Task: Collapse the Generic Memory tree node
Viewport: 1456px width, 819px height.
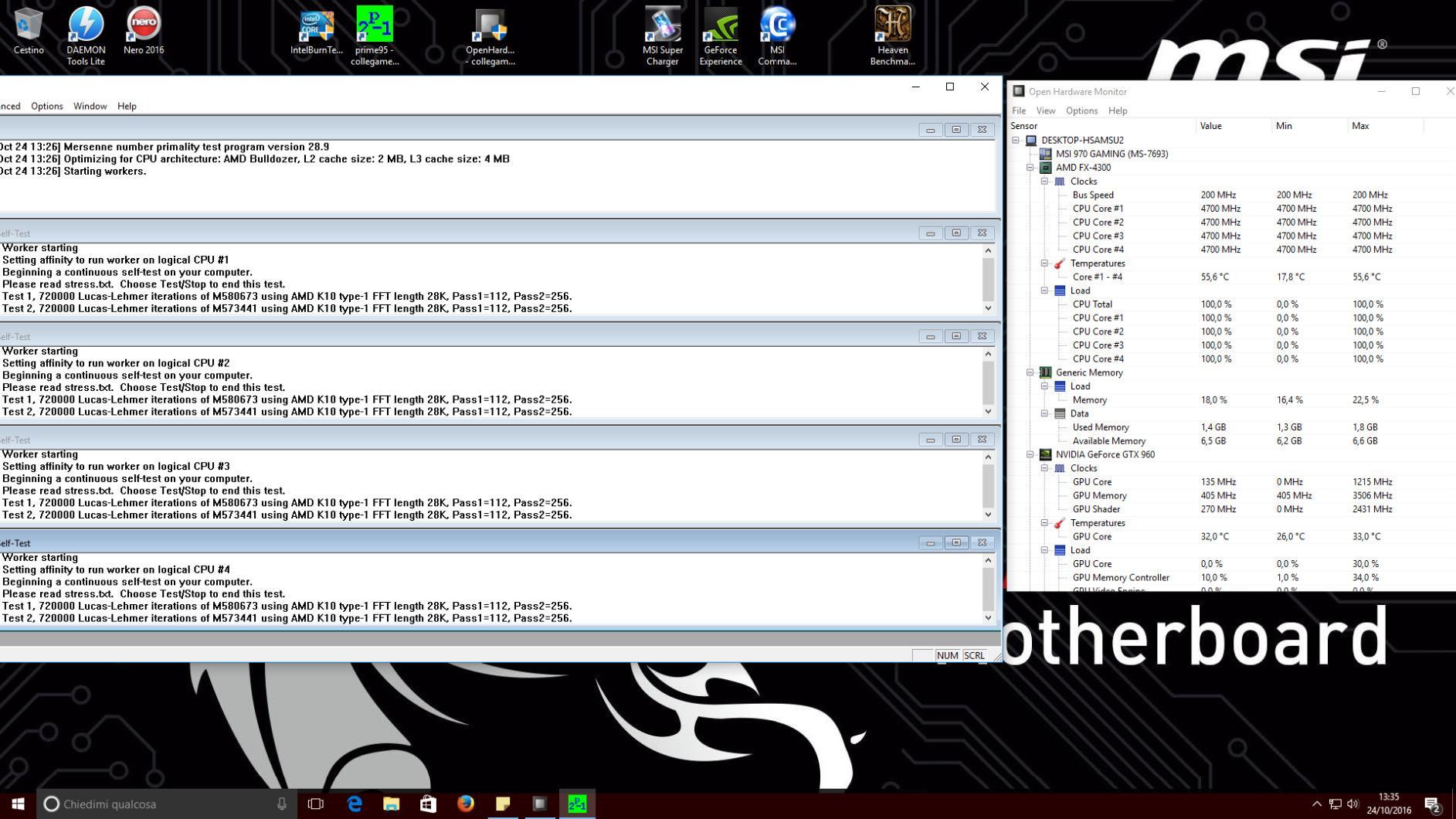Action: click(x=1030, y=372)
